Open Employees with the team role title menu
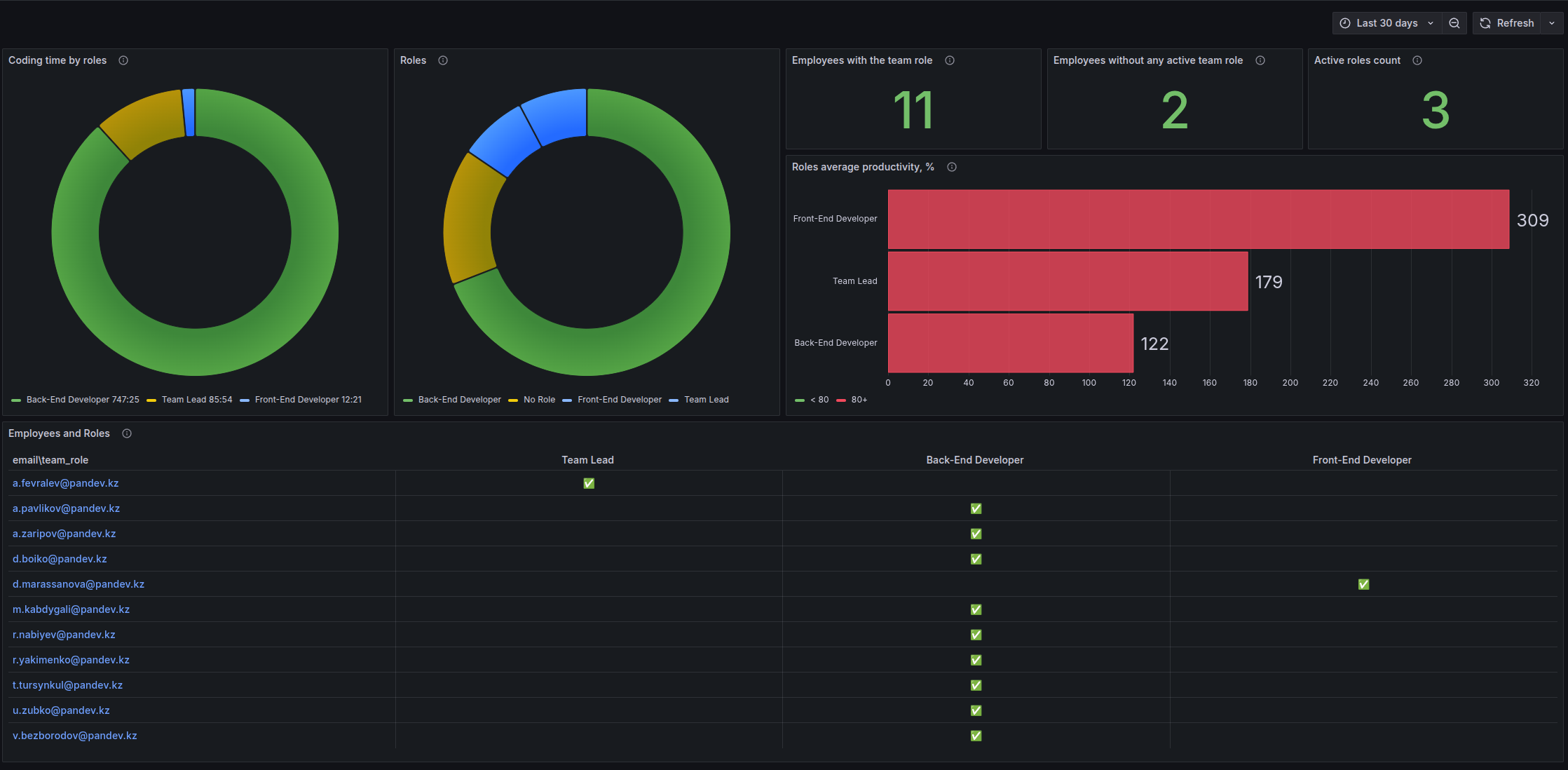 click(x=862, y=60)
